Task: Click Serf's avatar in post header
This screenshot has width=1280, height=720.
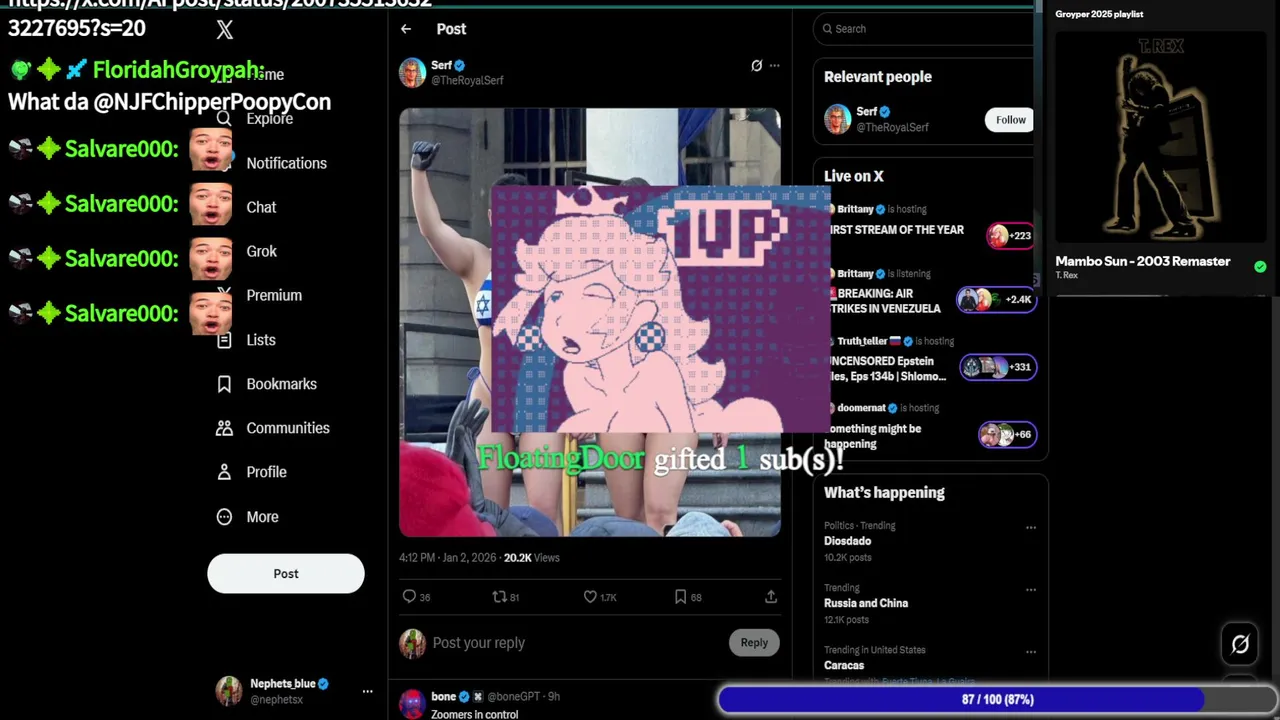Action: 413,72
